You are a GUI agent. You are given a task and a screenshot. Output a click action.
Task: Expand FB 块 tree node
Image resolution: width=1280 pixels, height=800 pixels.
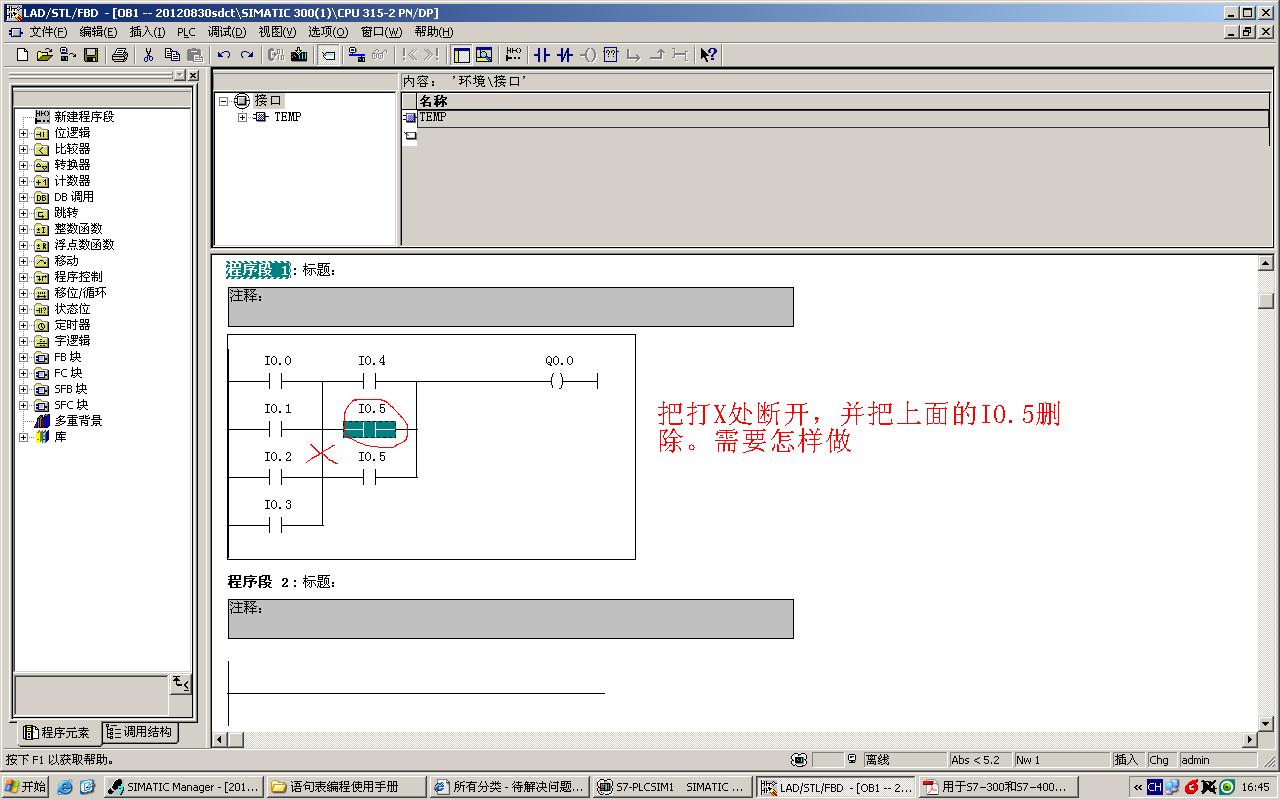click(24, 357)
